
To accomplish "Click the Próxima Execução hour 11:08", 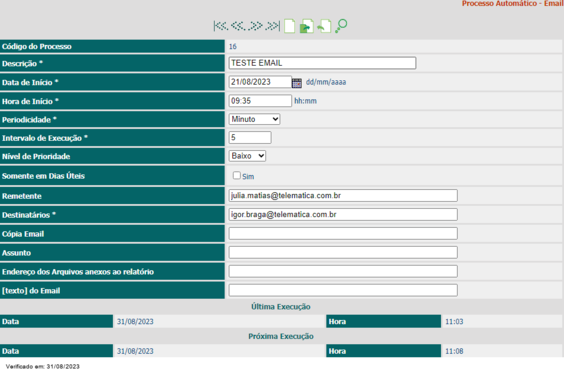I will point(454,351).
